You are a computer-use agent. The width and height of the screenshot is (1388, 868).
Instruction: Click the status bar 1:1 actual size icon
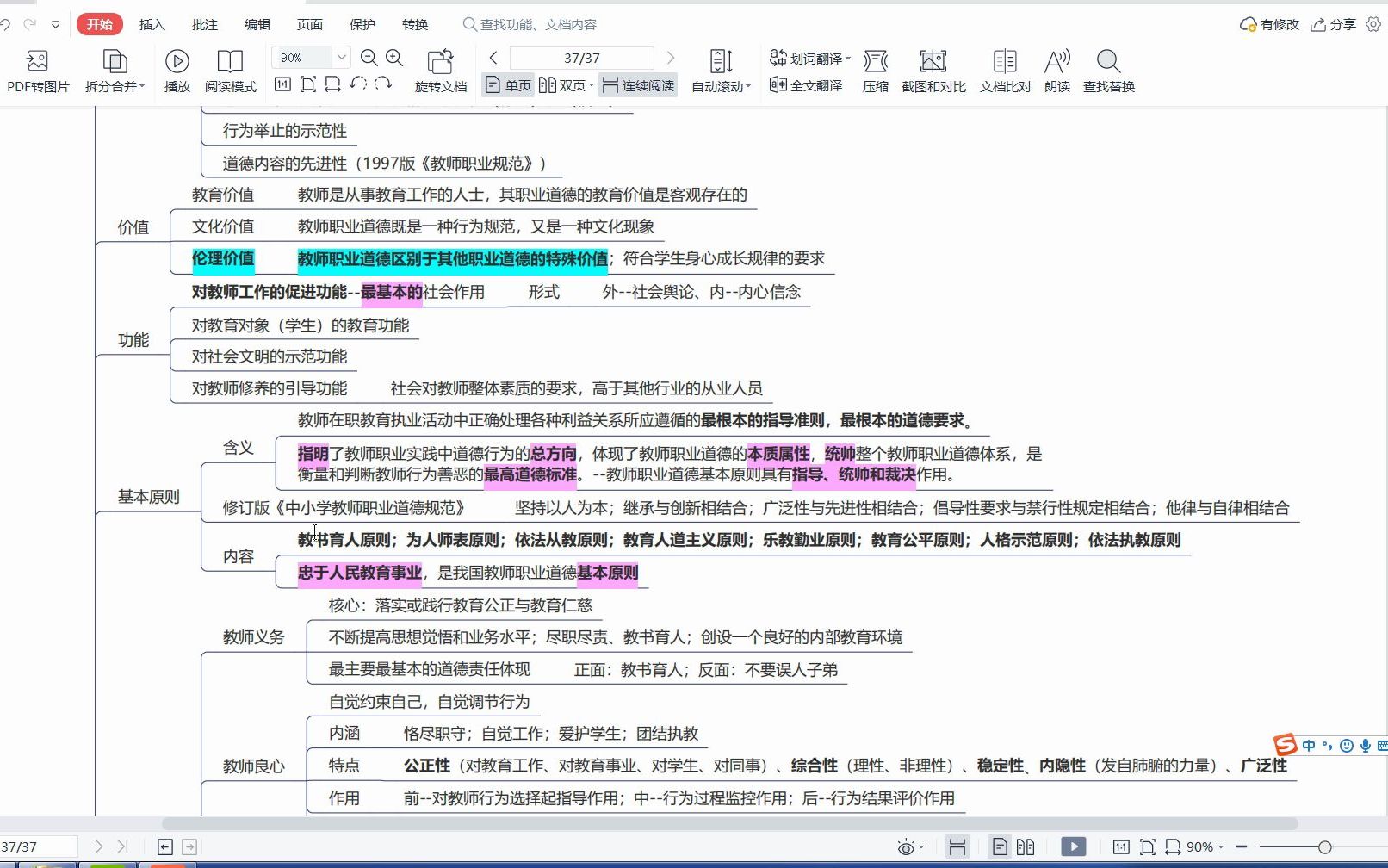coord(1121,846)
